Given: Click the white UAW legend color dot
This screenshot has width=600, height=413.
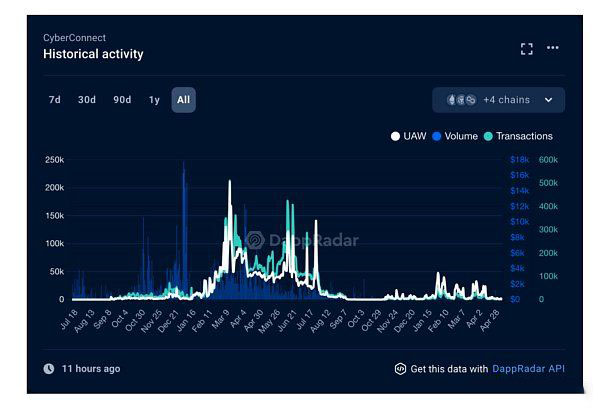Looking at the screenshot, I should 396,136.
